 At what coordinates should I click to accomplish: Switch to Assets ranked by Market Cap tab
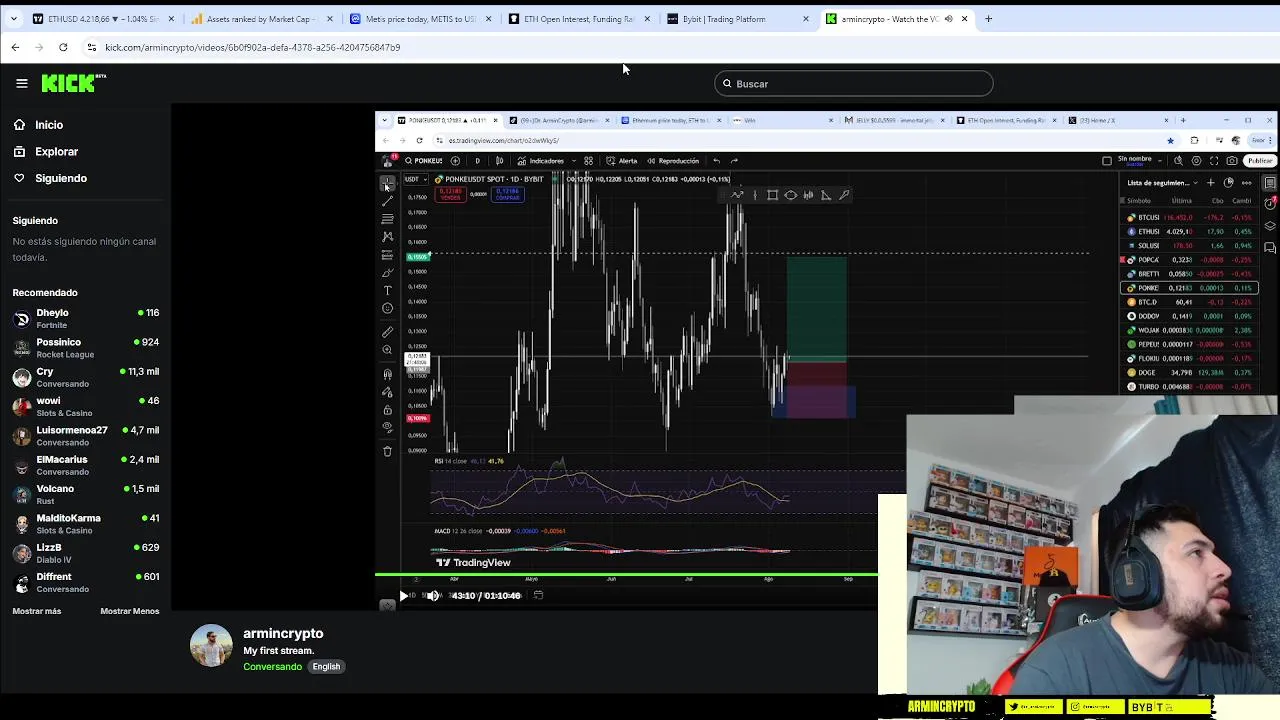(x=262, y=19)
